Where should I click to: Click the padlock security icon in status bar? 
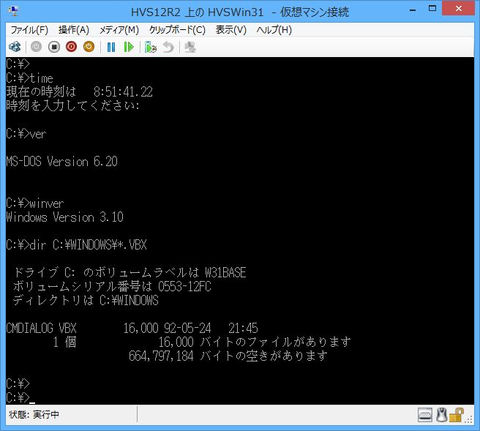pos(456,415)
